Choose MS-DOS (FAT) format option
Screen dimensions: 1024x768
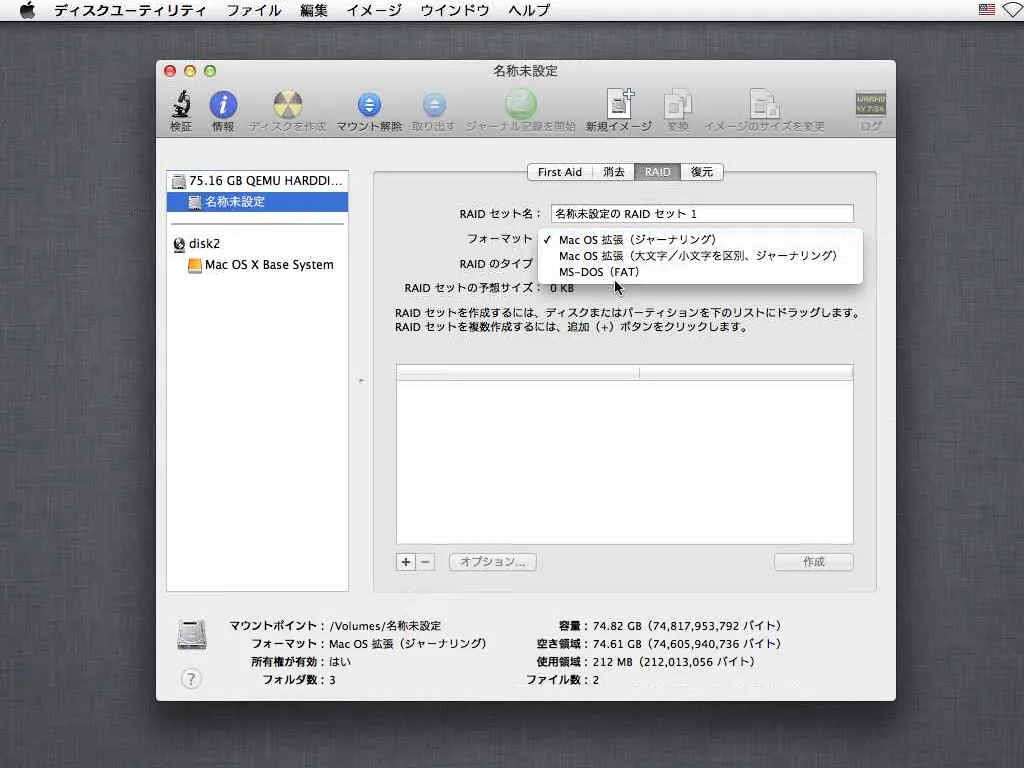coord(700,272)
